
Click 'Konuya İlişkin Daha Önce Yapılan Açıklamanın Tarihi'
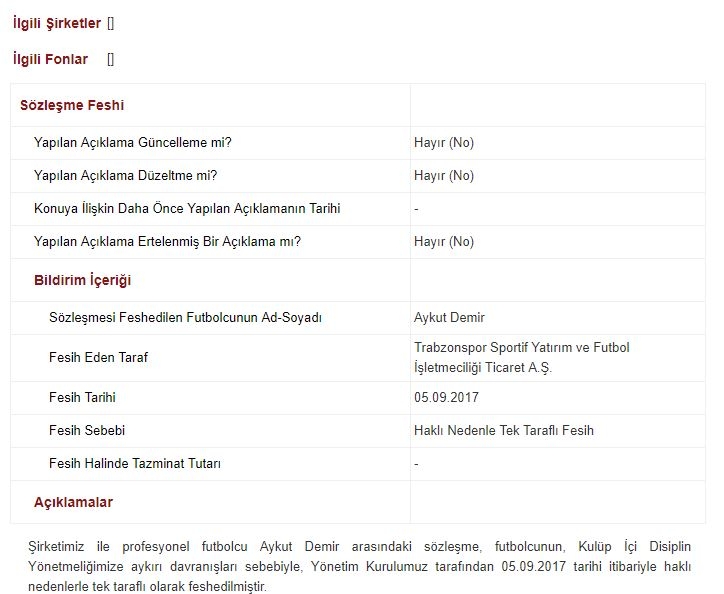coord(187,209)
